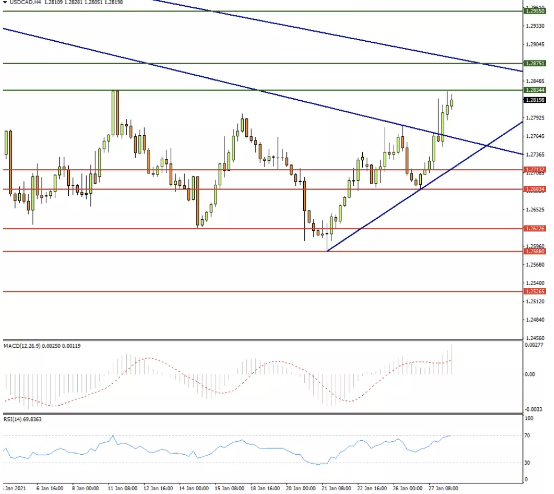
Task: Select the black current price tag 1.28198
Action: [535, 100]
